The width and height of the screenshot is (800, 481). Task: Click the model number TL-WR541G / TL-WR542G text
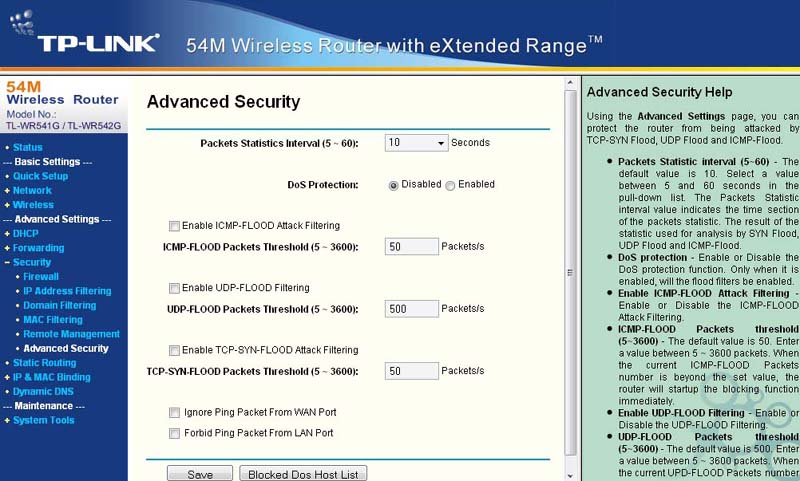[63, 126]
